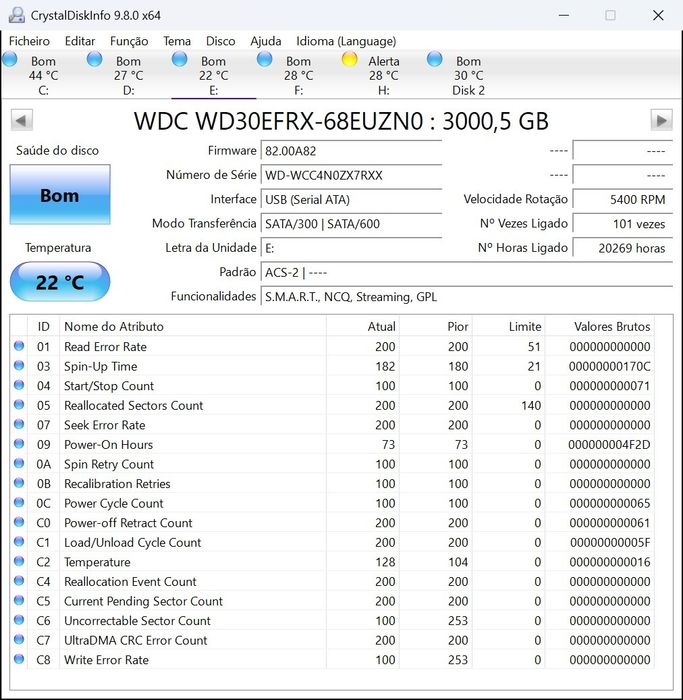Click status dot for Reallocation Event Count
Screen dimensions: 683x700
[19, 581]
